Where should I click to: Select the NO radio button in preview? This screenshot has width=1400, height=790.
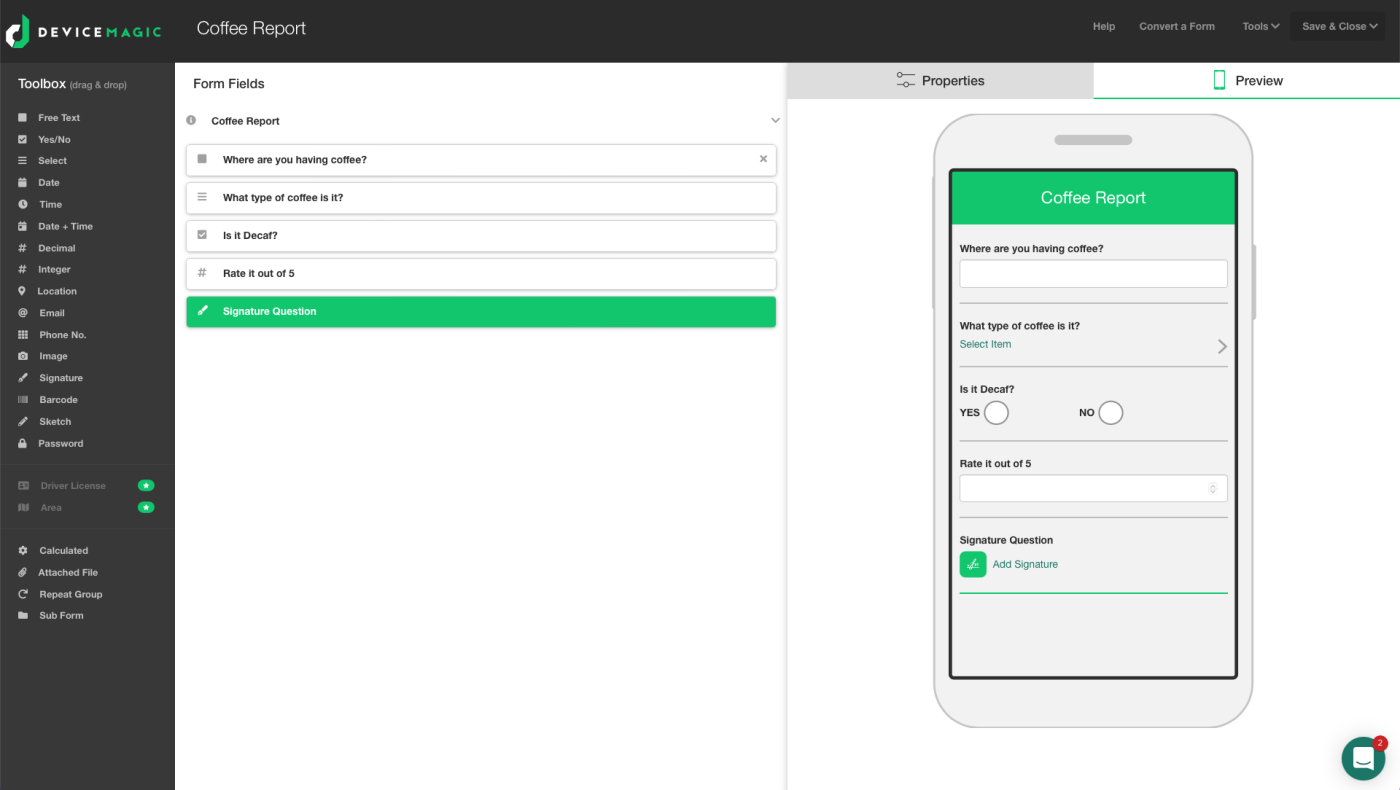pyautogui.click(x=1111, y=412)
